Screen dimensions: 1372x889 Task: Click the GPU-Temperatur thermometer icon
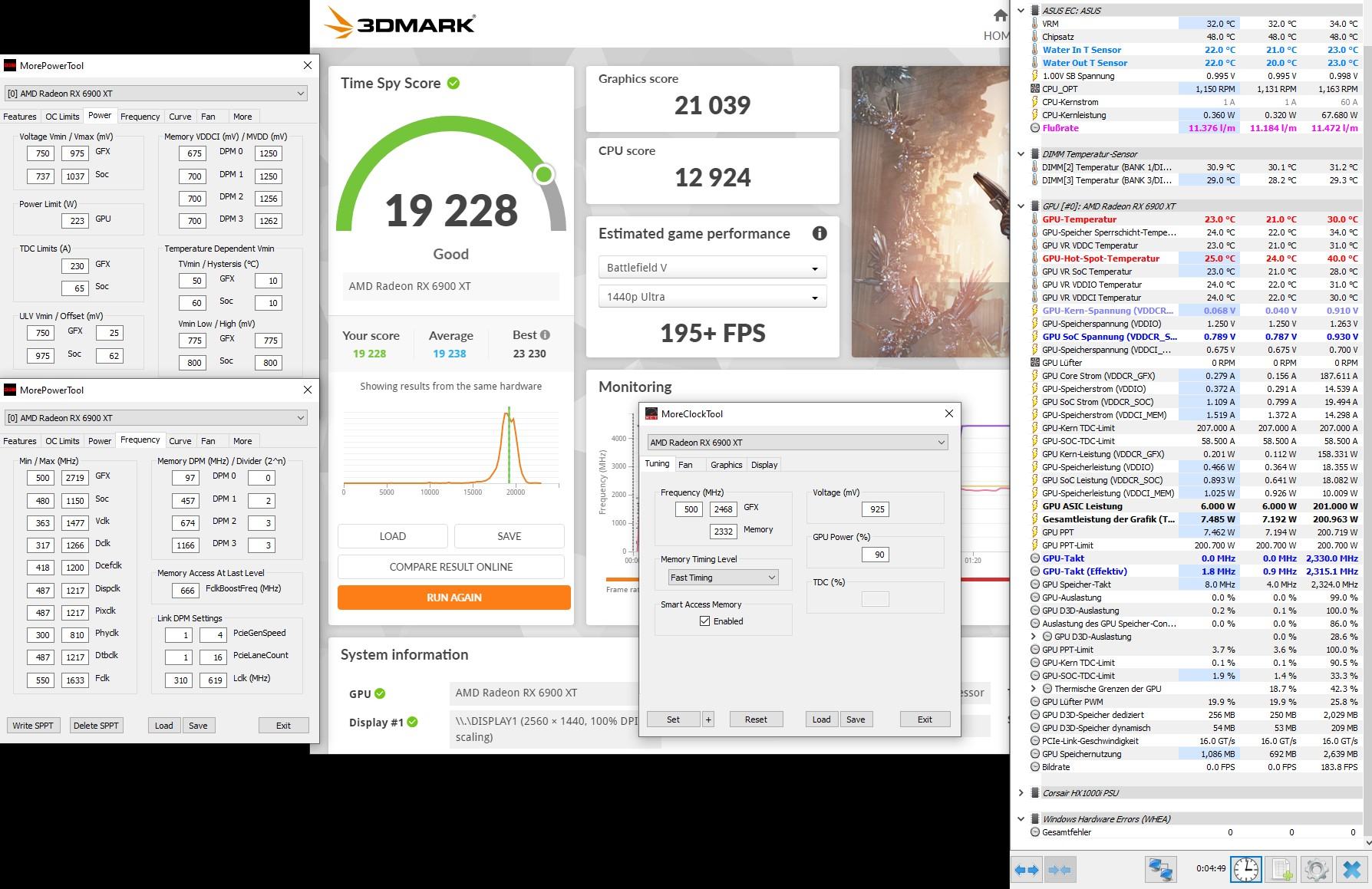1034,219
